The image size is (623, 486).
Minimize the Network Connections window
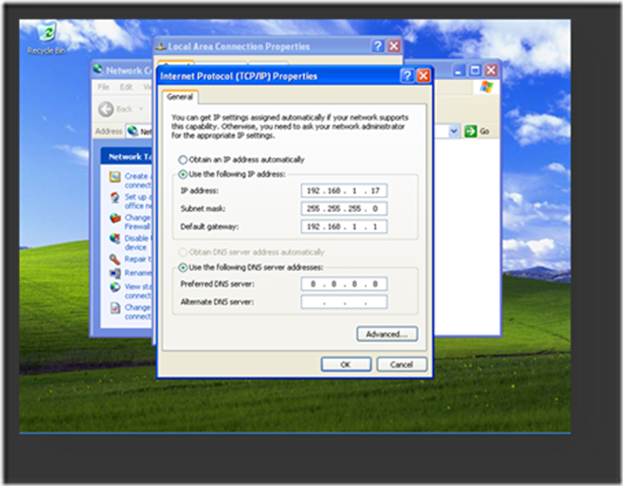pyautogui.click(x=459, y=70)
